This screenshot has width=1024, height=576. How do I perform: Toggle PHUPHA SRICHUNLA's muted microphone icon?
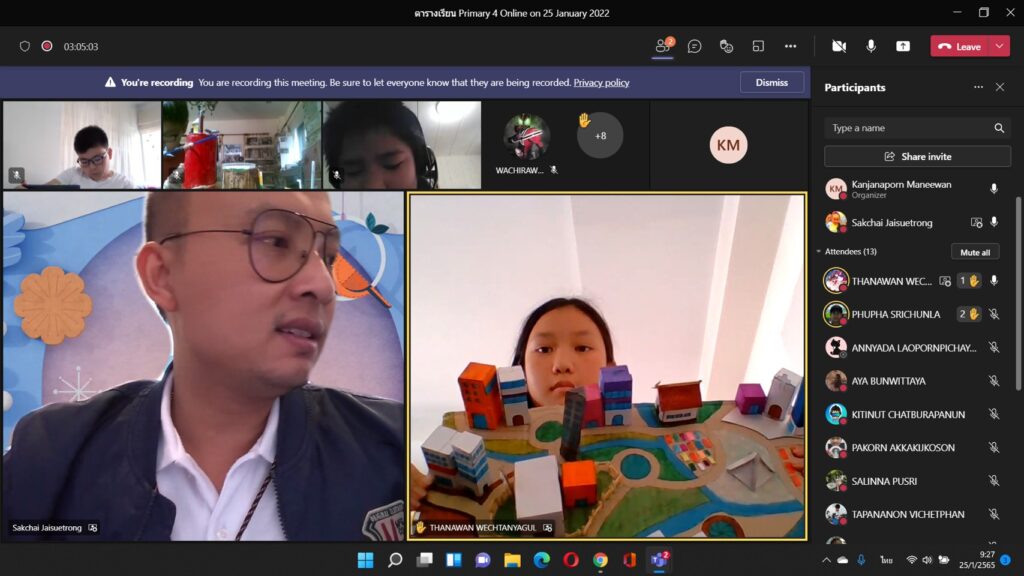(x=993, y=314)
